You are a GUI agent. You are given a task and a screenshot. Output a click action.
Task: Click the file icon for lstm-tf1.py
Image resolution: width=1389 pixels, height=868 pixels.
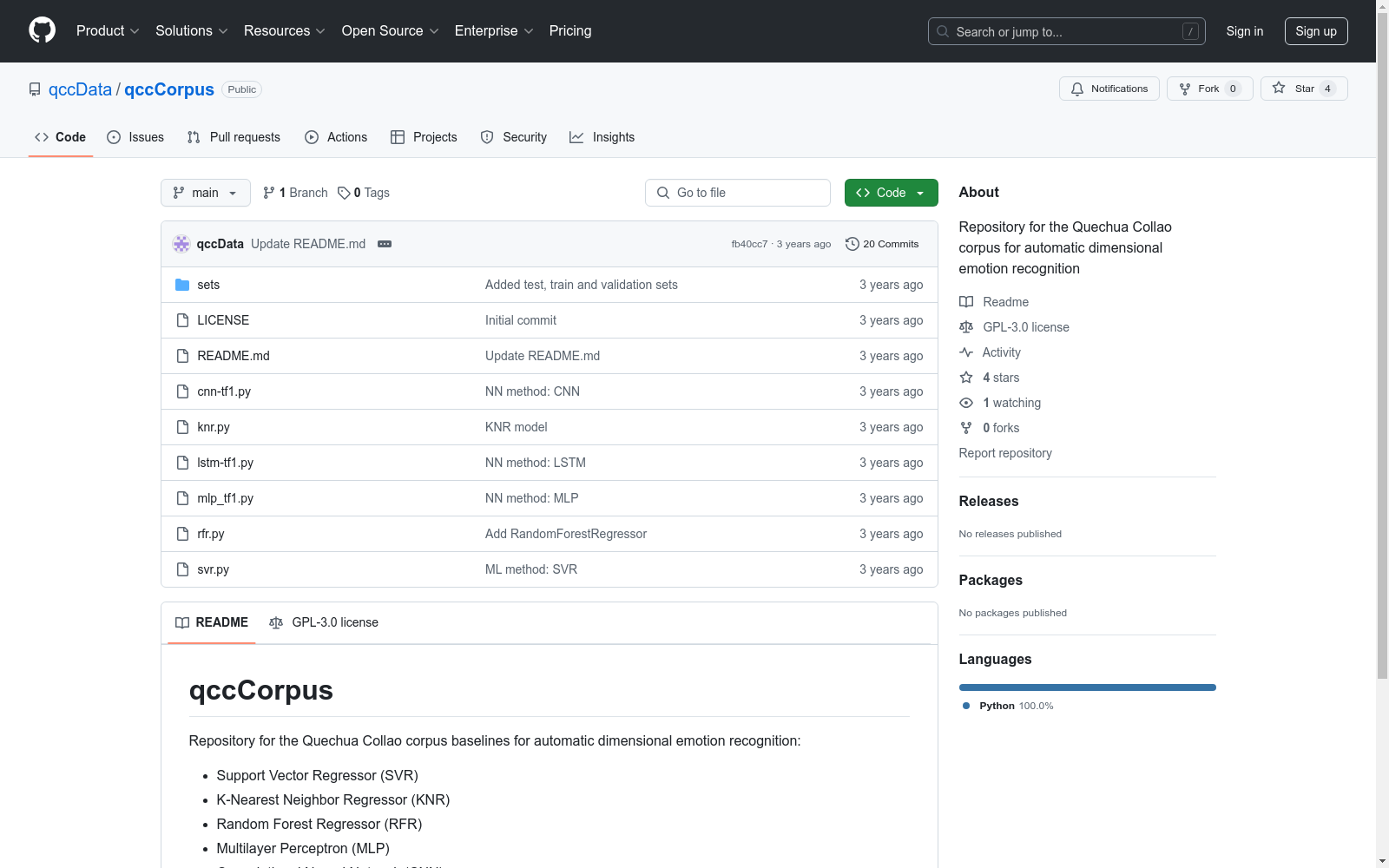[x=182, y=463]
